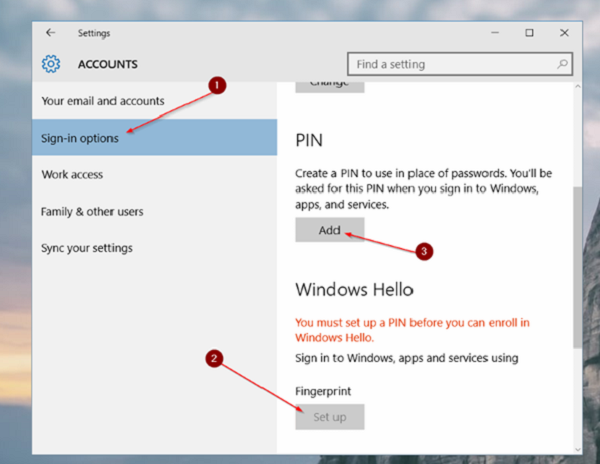Open Family & other users
600x464 pixels.
tap(92, 212)
